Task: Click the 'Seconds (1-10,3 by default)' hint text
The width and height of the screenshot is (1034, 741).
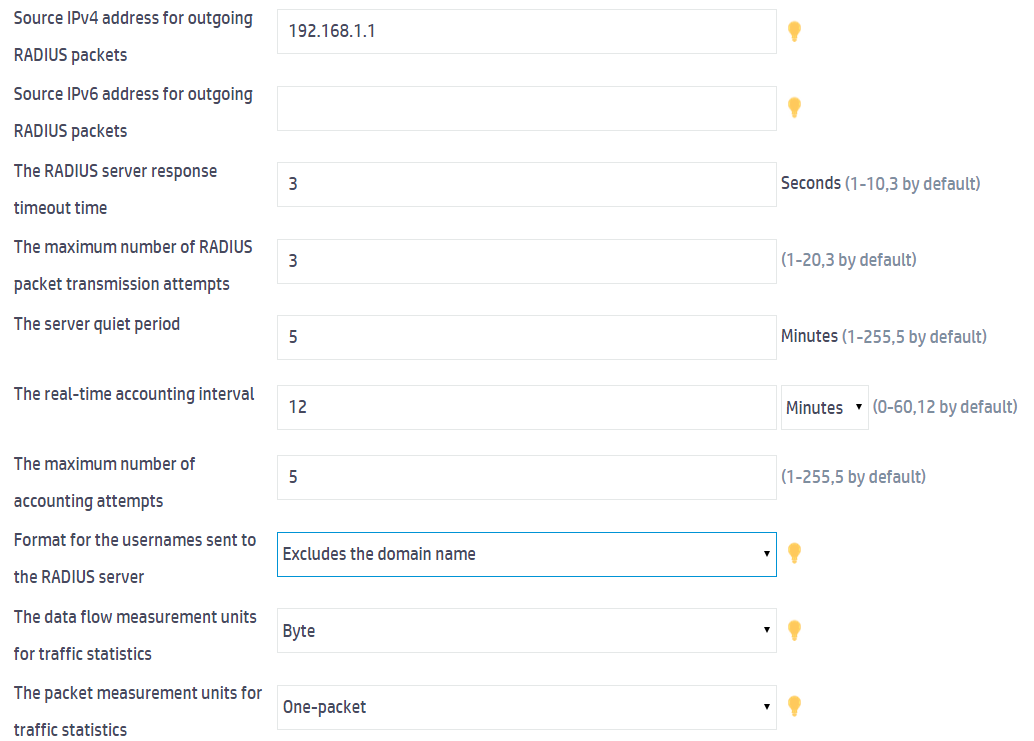Action: (880, 184)
